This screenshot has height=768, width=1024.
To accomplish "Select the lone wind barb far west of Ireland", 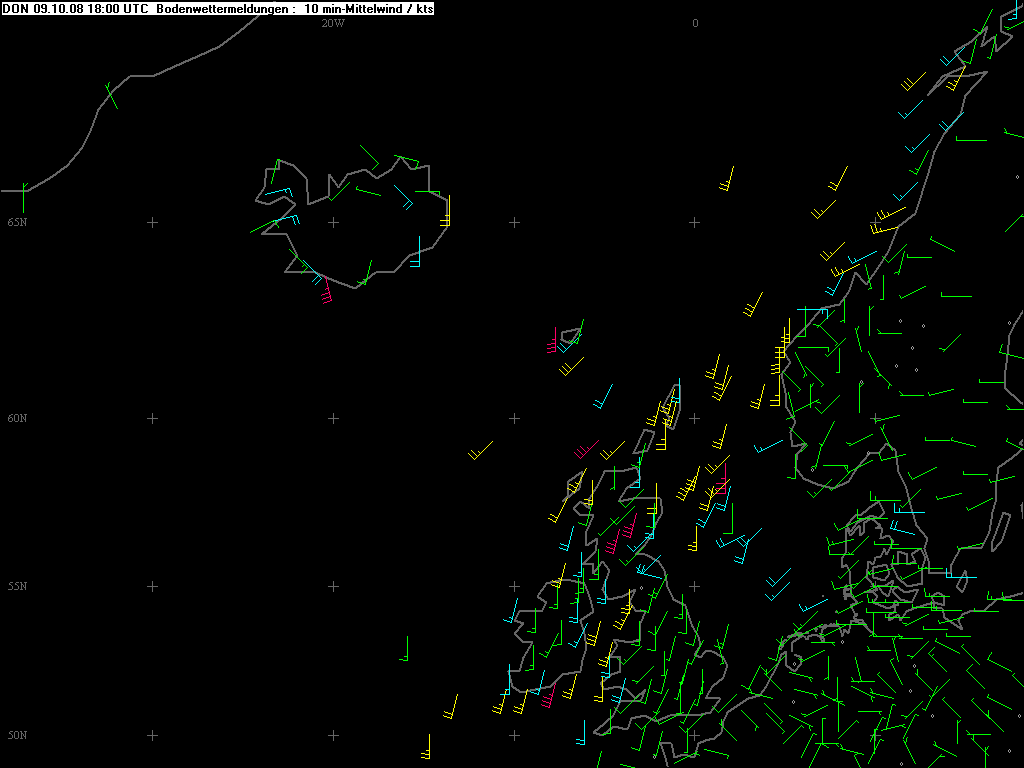I will pyautogui.click(x=405, y=650).
